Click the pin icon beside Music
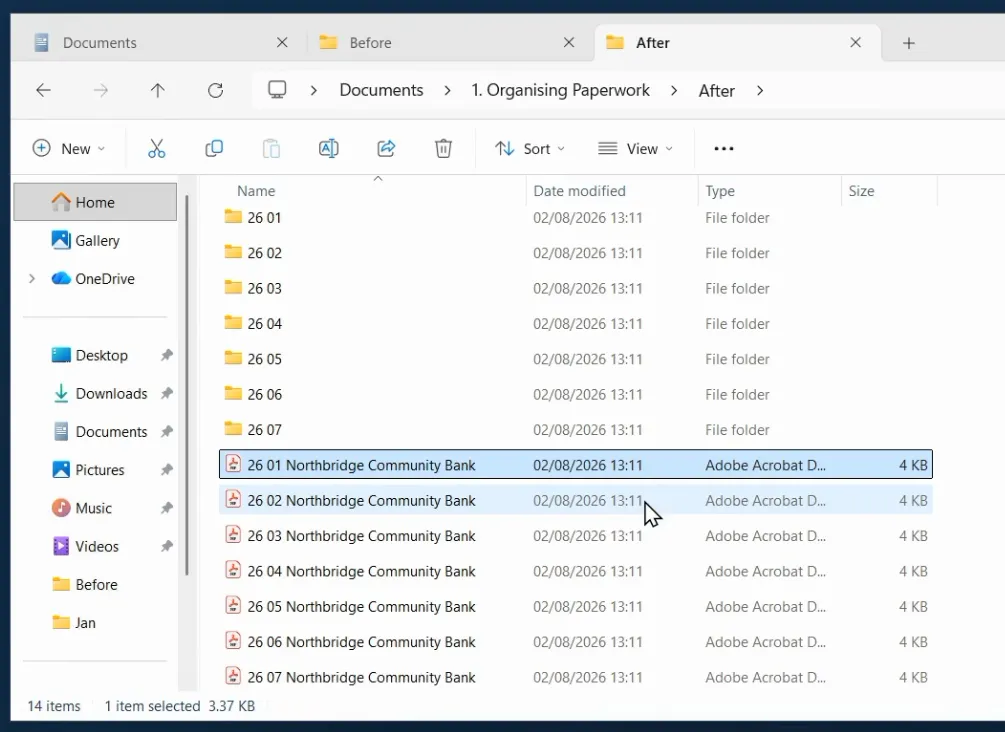 167,508
